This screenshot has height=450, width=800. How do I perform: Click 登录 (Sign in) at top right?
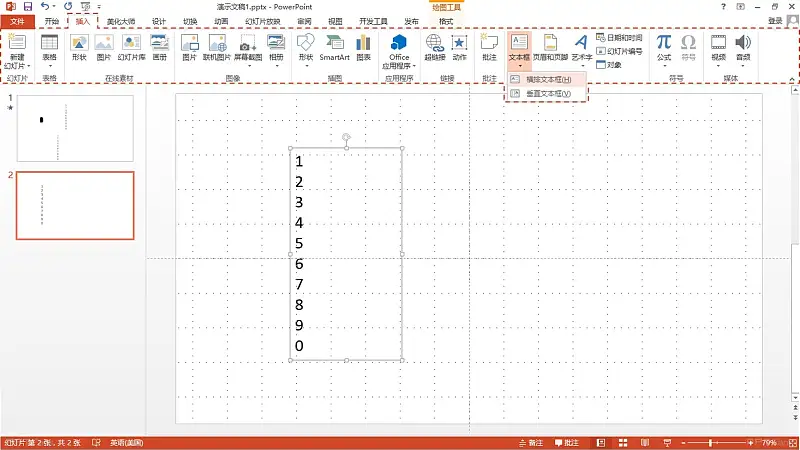coord(775,21)
